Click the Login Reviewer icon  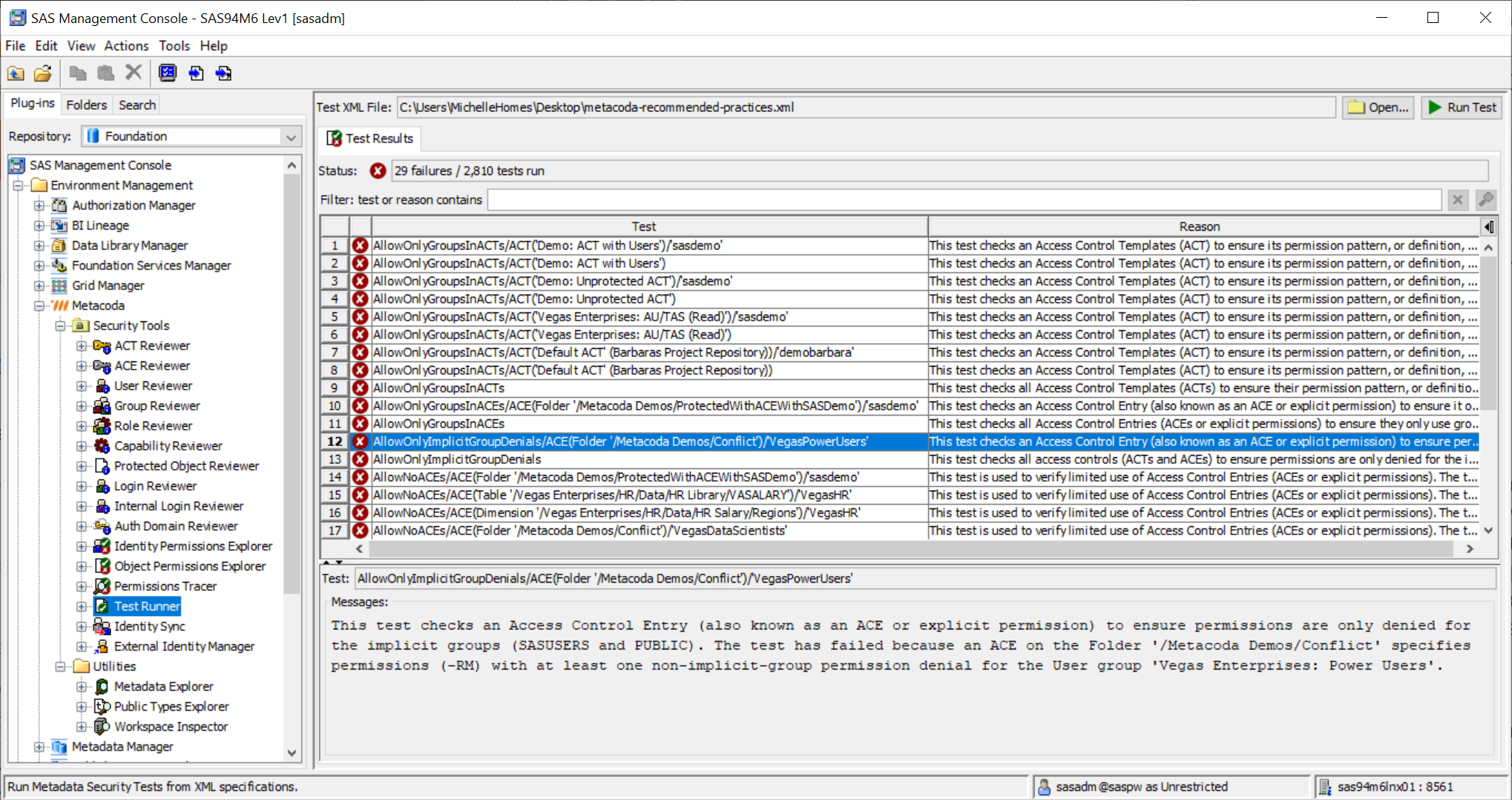102,486
